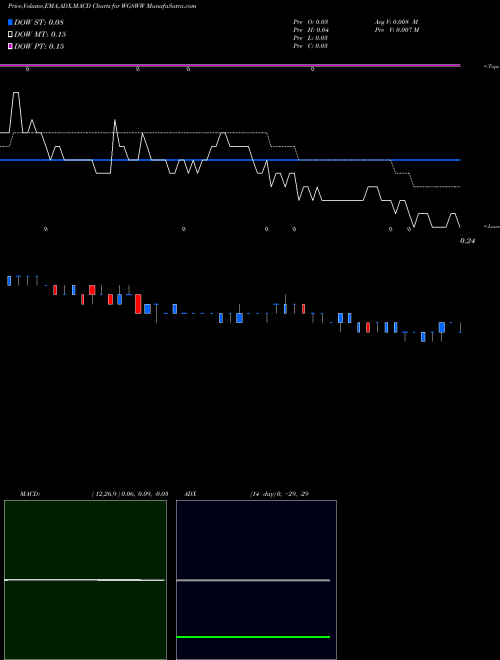Click the Lows label beside the chart
Screen dimensions: 500x660
click(492, 226)
